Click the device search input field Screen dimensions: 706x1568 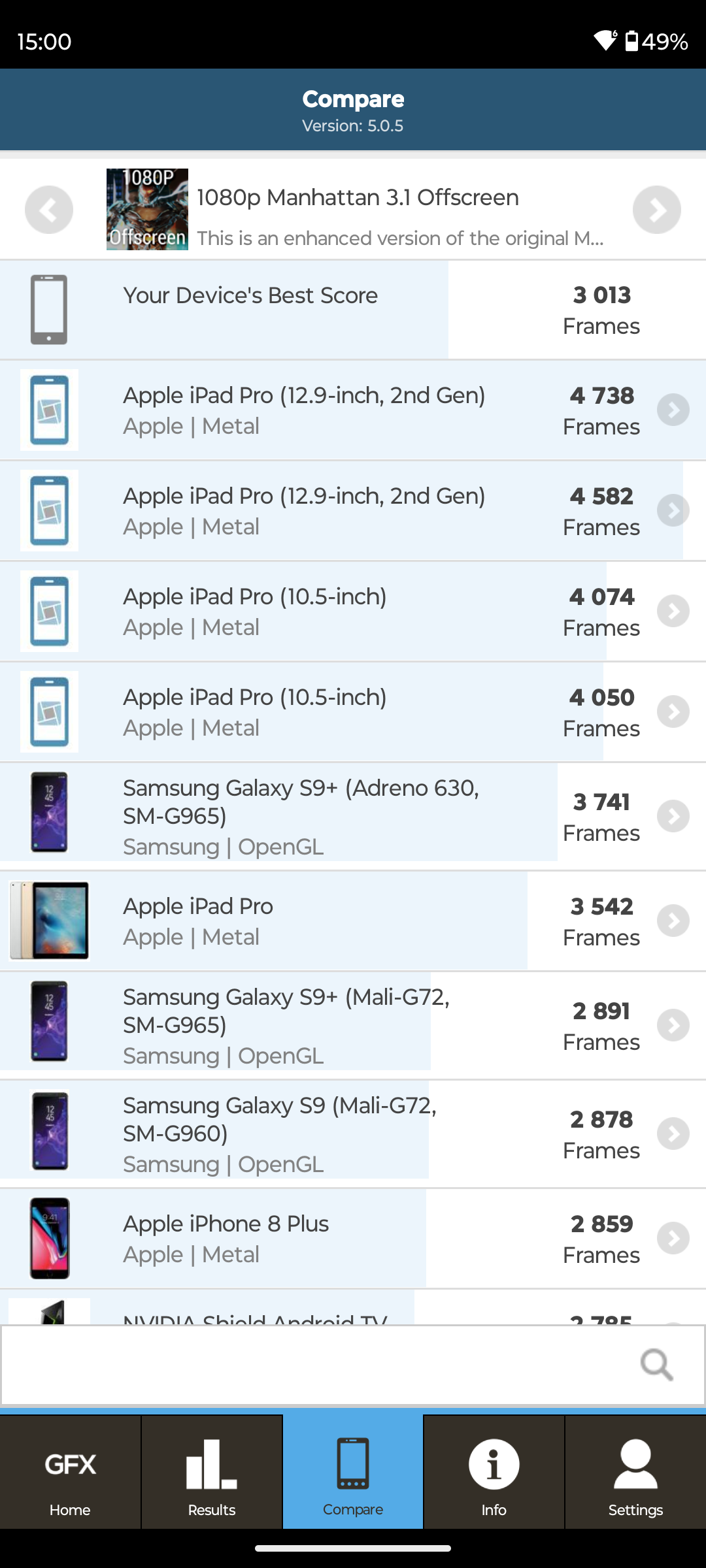(x=314, y=1365)
